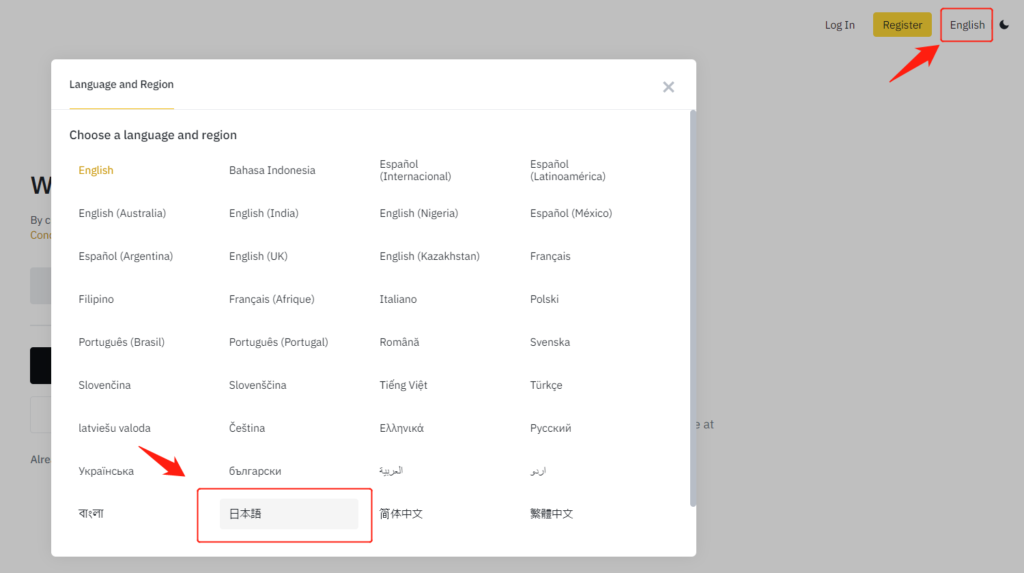Pick Ελληνικά language

point(402,428)
